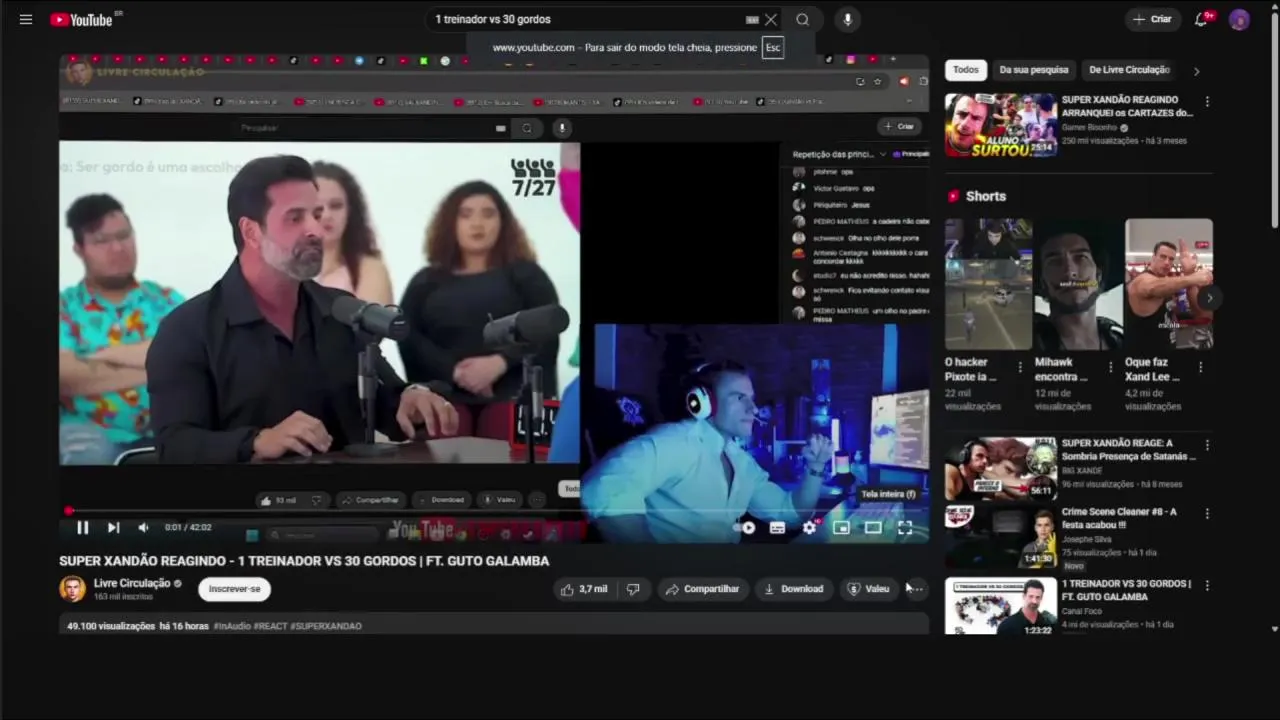
Task: Open options for Sombria Presença de Satanás video
Action: [1207, 445]
